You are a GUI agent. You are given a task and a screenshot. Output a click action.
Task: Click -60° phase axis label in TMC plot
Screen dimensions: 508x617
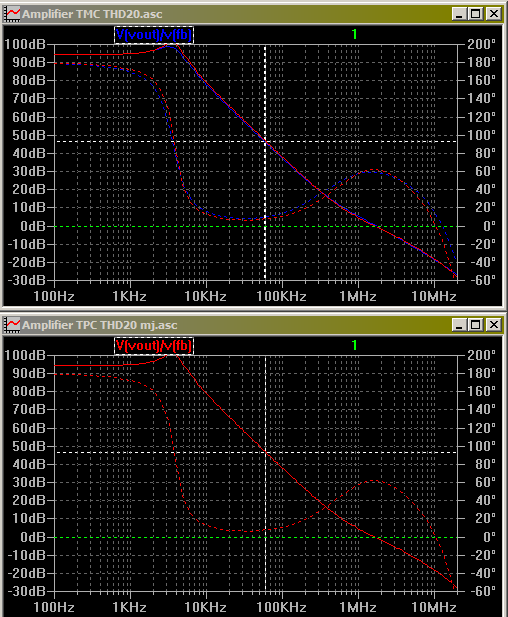(481, 280)
